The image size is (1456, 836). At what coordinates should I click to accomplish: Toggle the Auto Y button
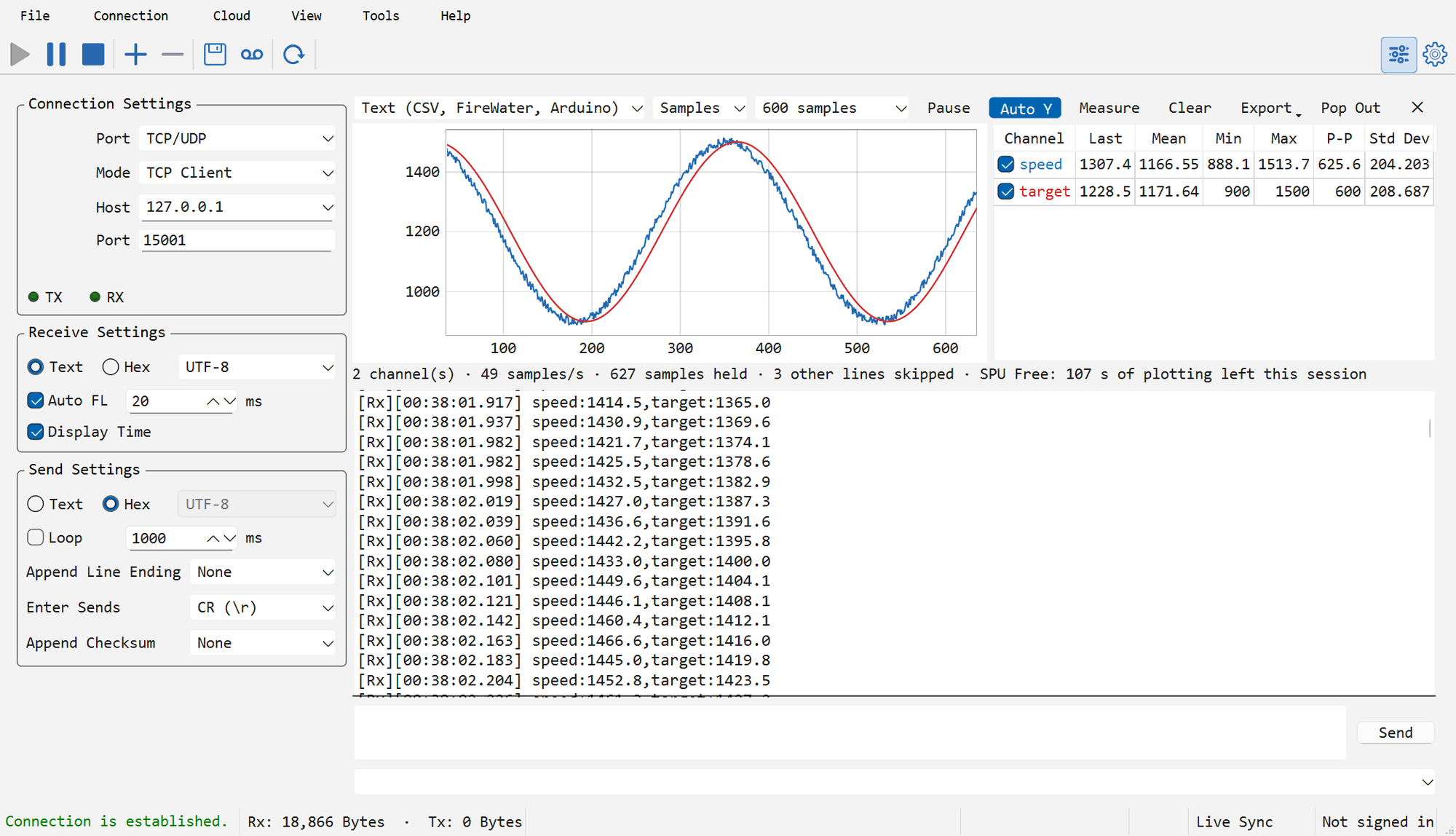(1025, 108)
